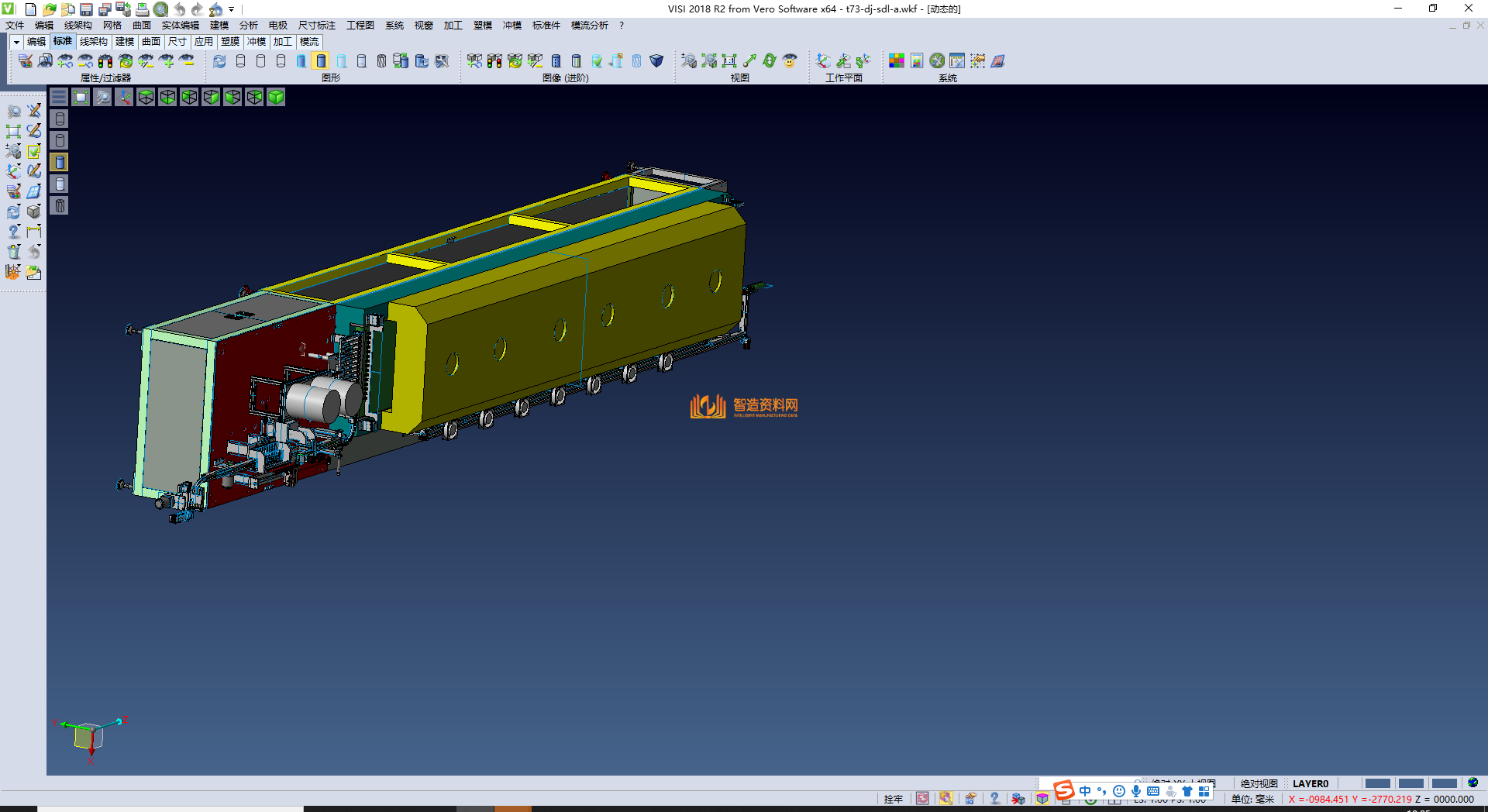This screenshot has width=1488, height=812.
Task: Click the traffic light filter icon
Action: 105,60
